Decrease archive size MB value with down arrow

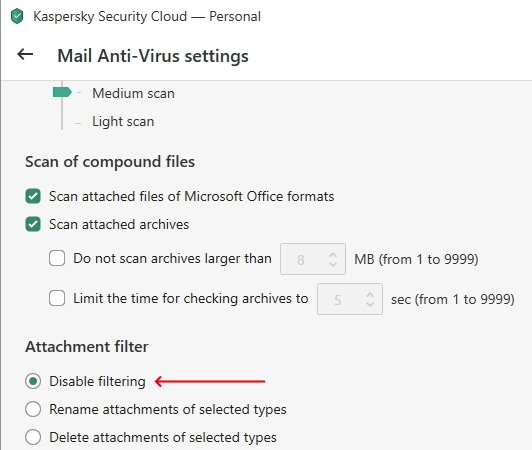tap(333, 264)
